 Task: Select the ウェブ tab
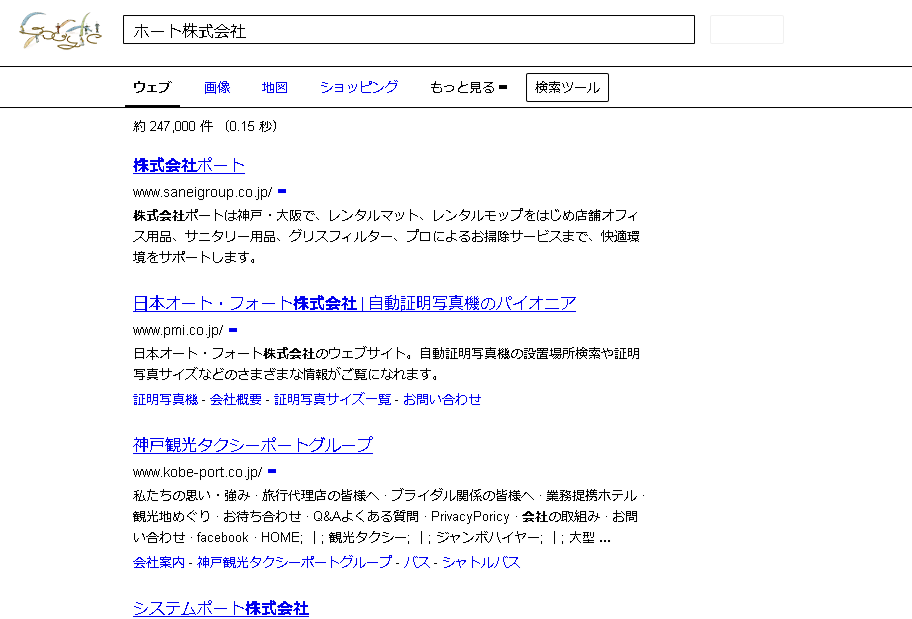[152, 87]
